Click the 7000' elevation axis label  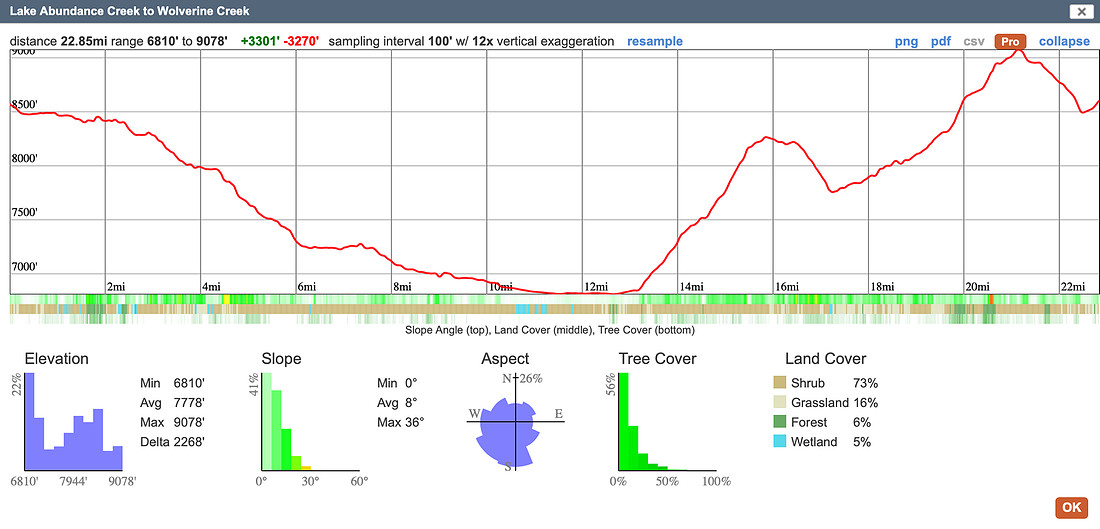[x=24, y=267]
